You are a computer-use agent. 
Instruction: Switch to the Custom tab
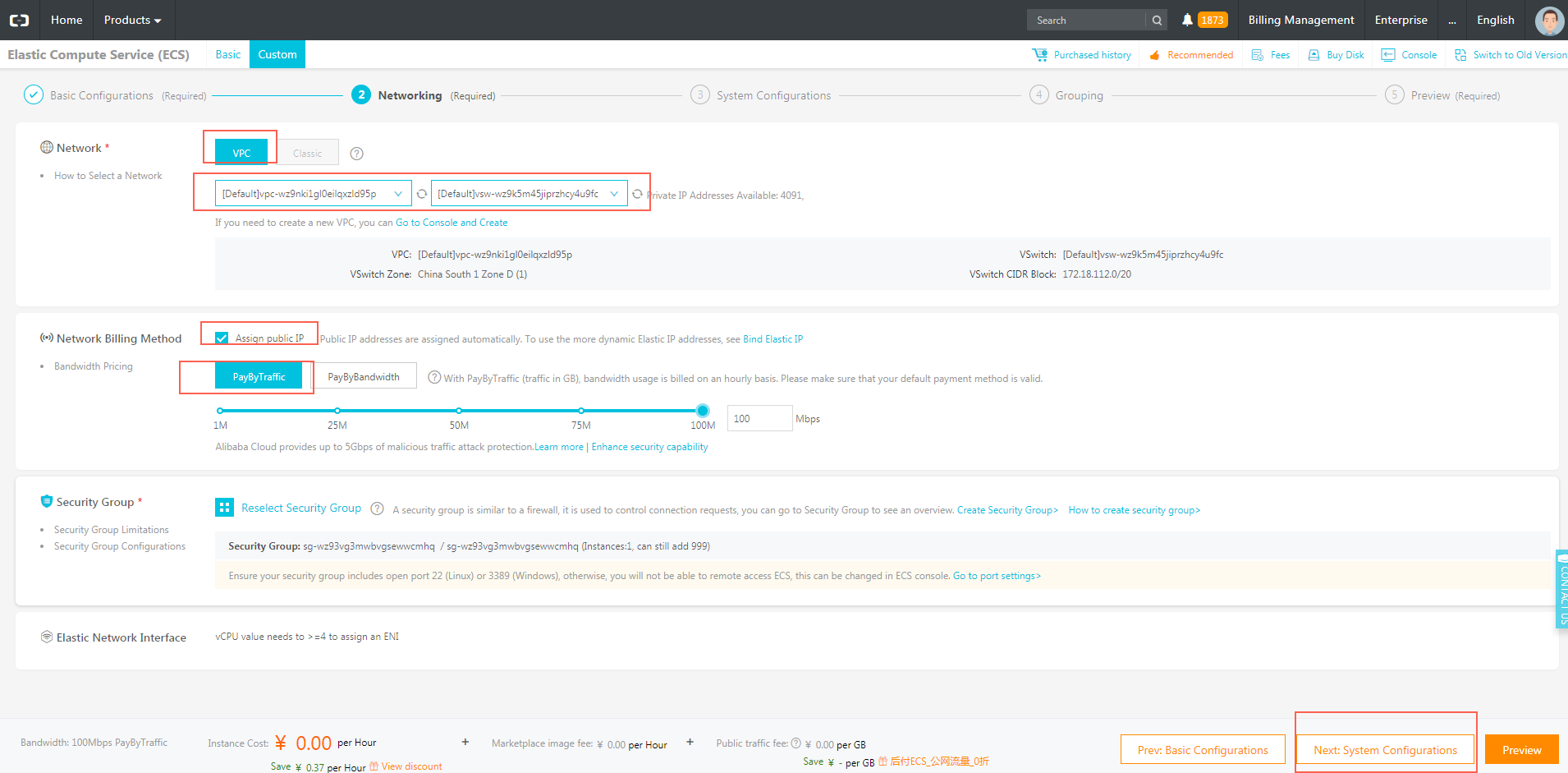click(x=277, y=54)
